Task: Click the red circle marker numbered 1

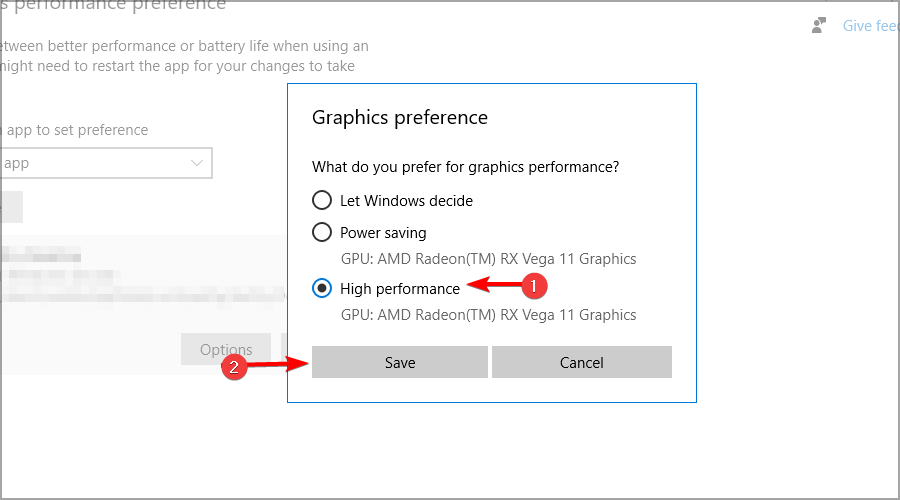Action: point(534,286)
